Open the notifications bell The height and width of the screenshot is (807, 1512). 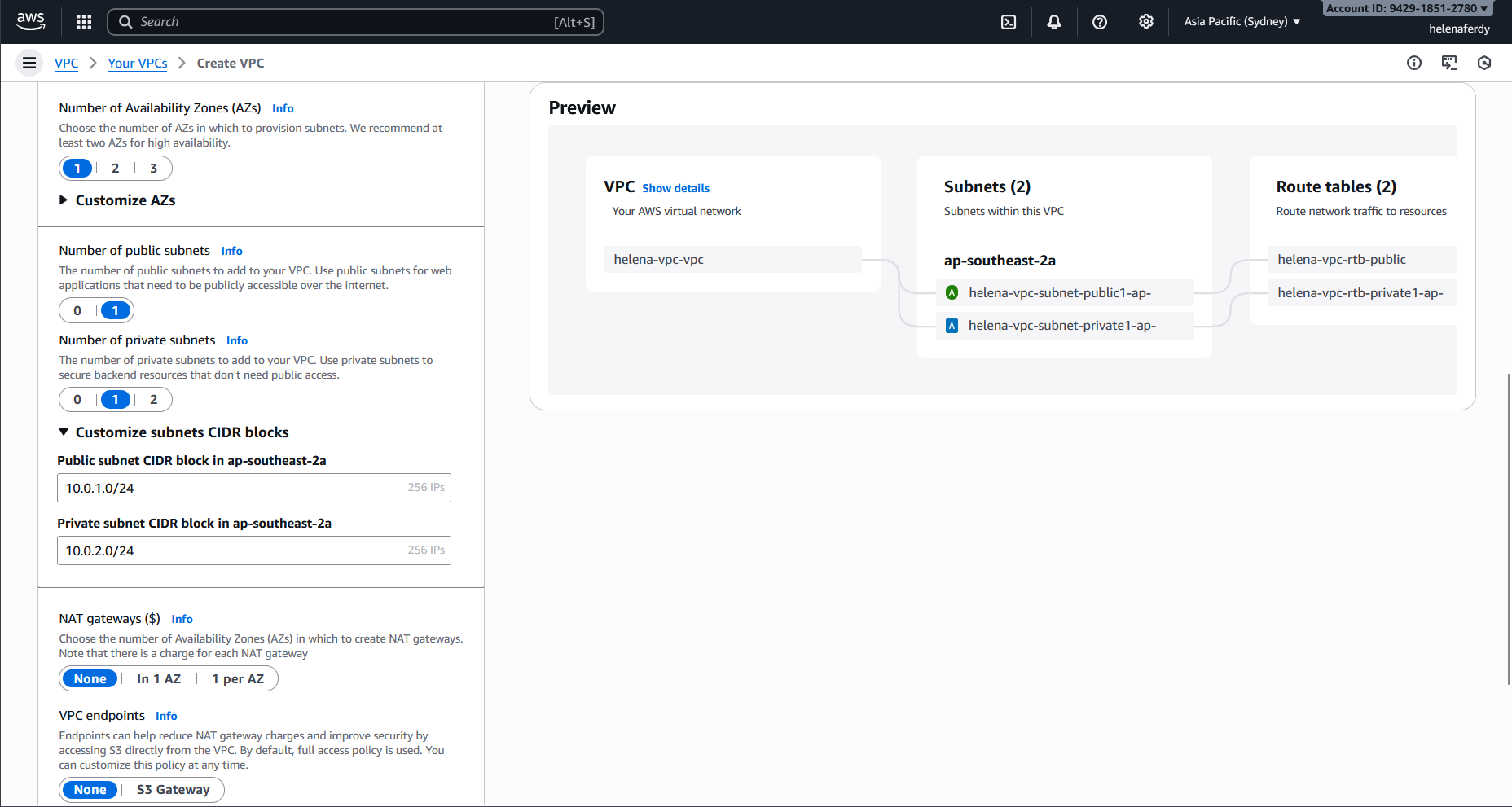[x=1054, y=22]
